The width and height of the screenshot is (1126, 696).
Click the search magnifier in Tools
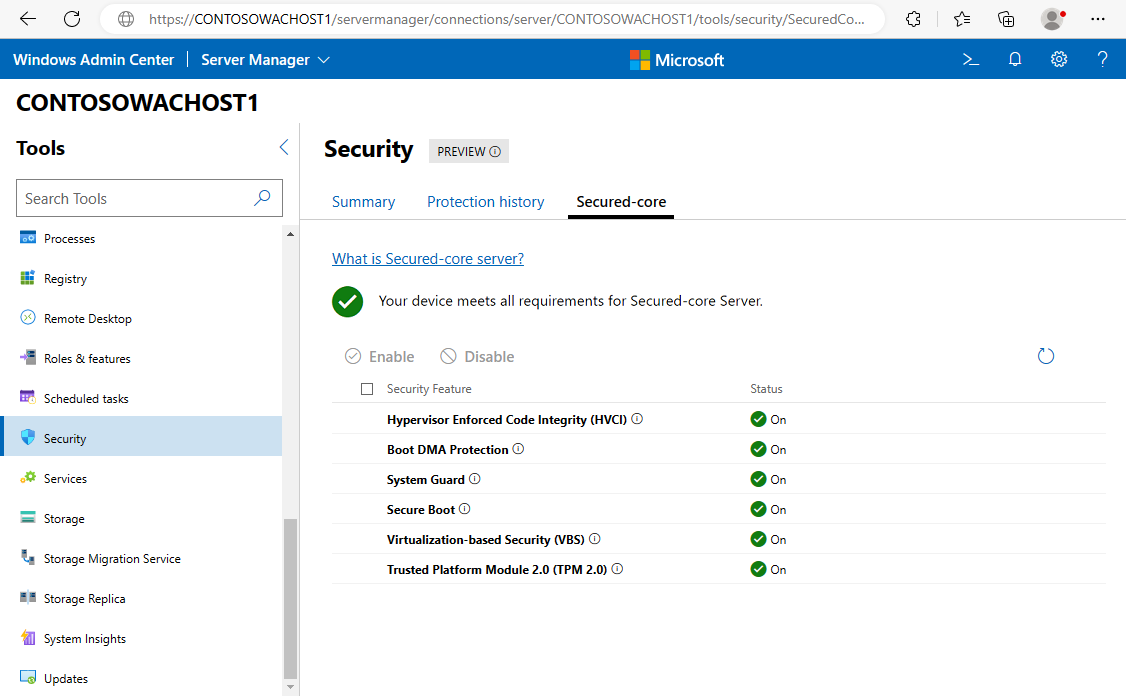tap(262, 198)
